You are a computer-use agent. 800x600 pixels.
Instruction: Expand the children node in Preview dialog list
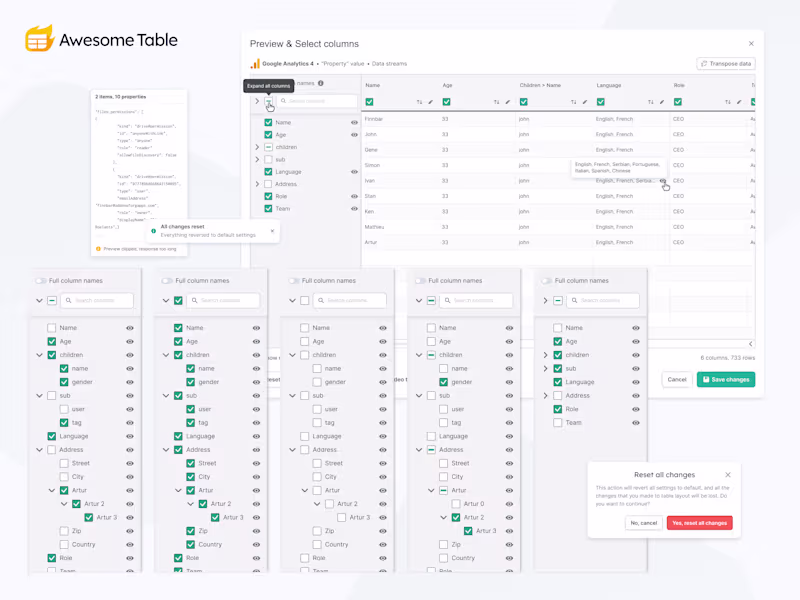coord(257,147)
